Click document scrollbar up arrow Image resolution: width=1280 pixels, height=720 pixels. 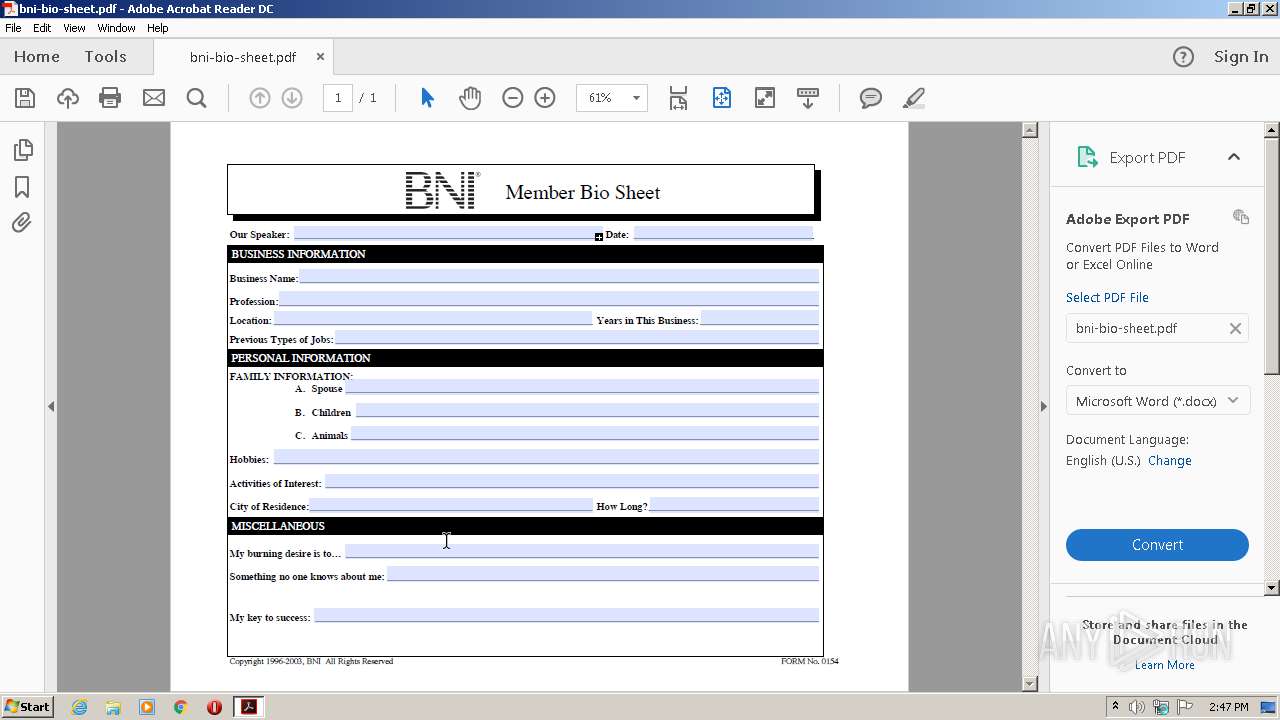click(1030, 130)
